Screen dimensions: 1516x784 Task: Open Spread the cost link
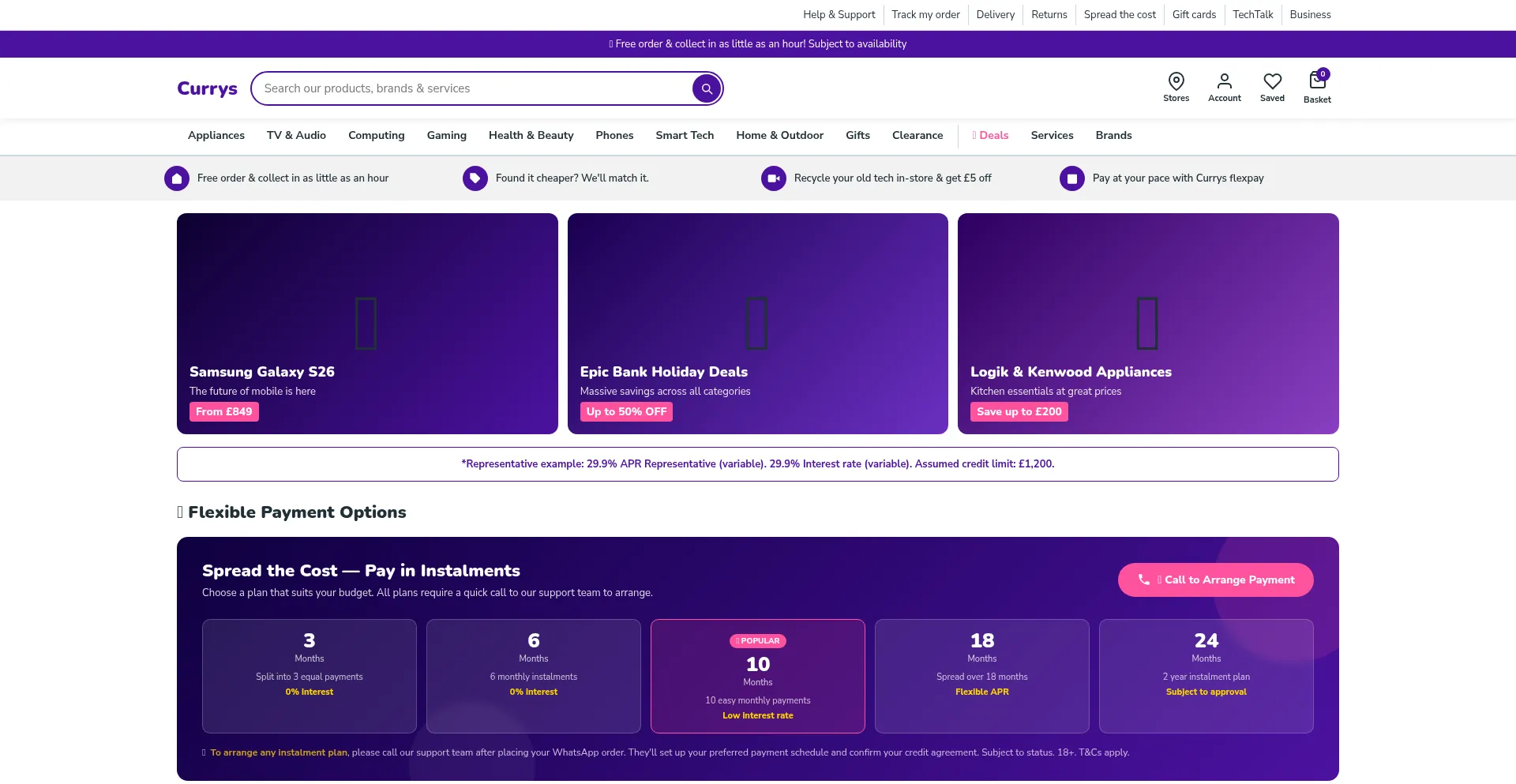[x=1120, y=15]
